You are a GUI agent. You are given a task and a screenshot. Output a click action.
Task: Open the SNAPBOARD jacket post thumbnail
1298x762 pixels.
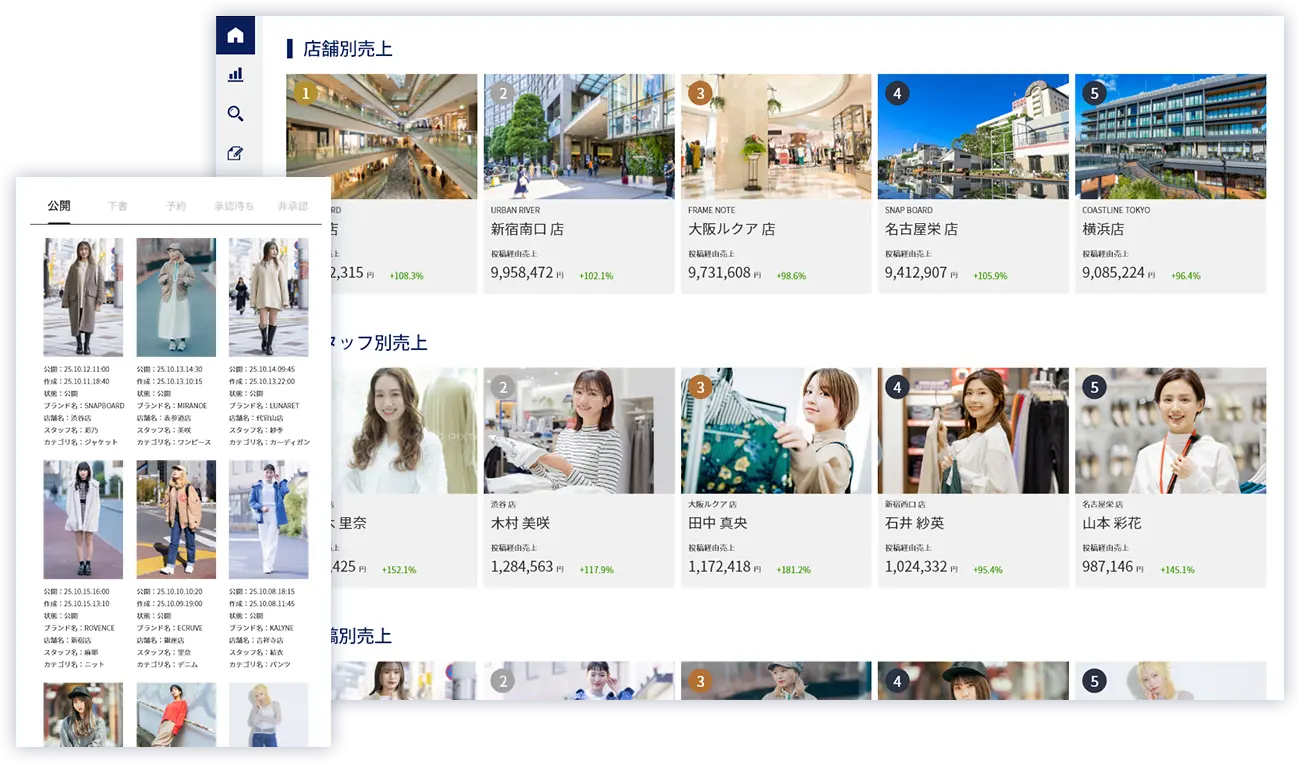tap(83, 297)
